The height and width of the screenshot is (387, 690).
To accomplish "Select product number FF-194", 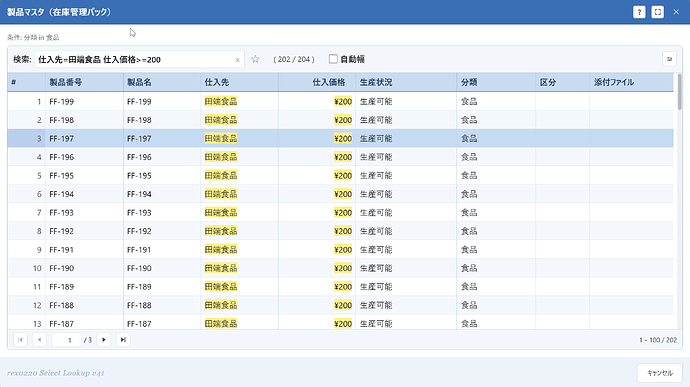I will coord(62,194).
